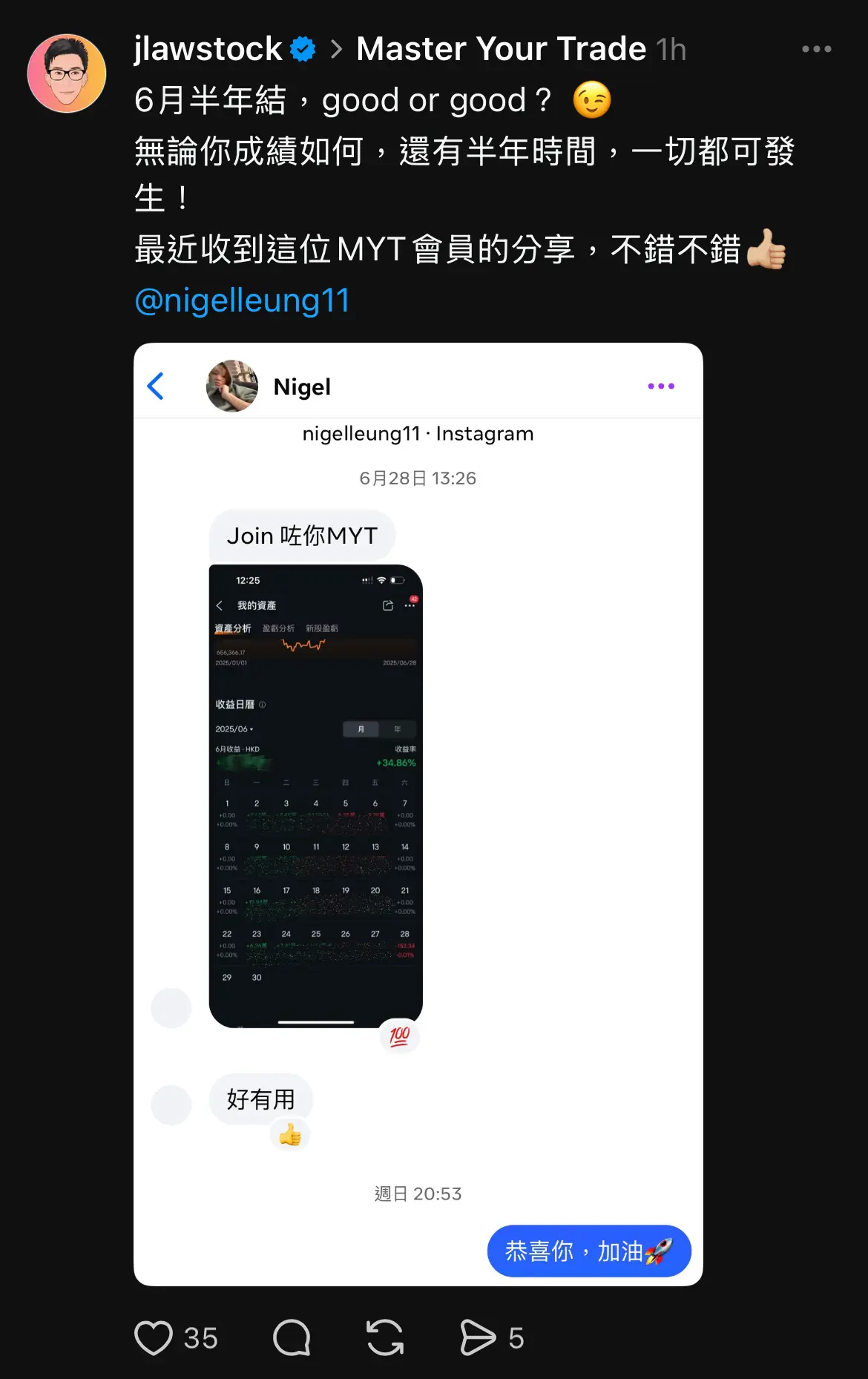Open the @nigelleung11 mention
This screenshot has width=868, height=1379.
242,300
